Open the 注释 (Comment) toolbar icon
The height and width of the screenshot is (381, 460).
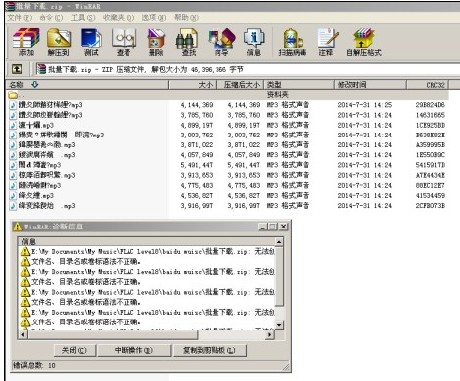coord(327,42)
